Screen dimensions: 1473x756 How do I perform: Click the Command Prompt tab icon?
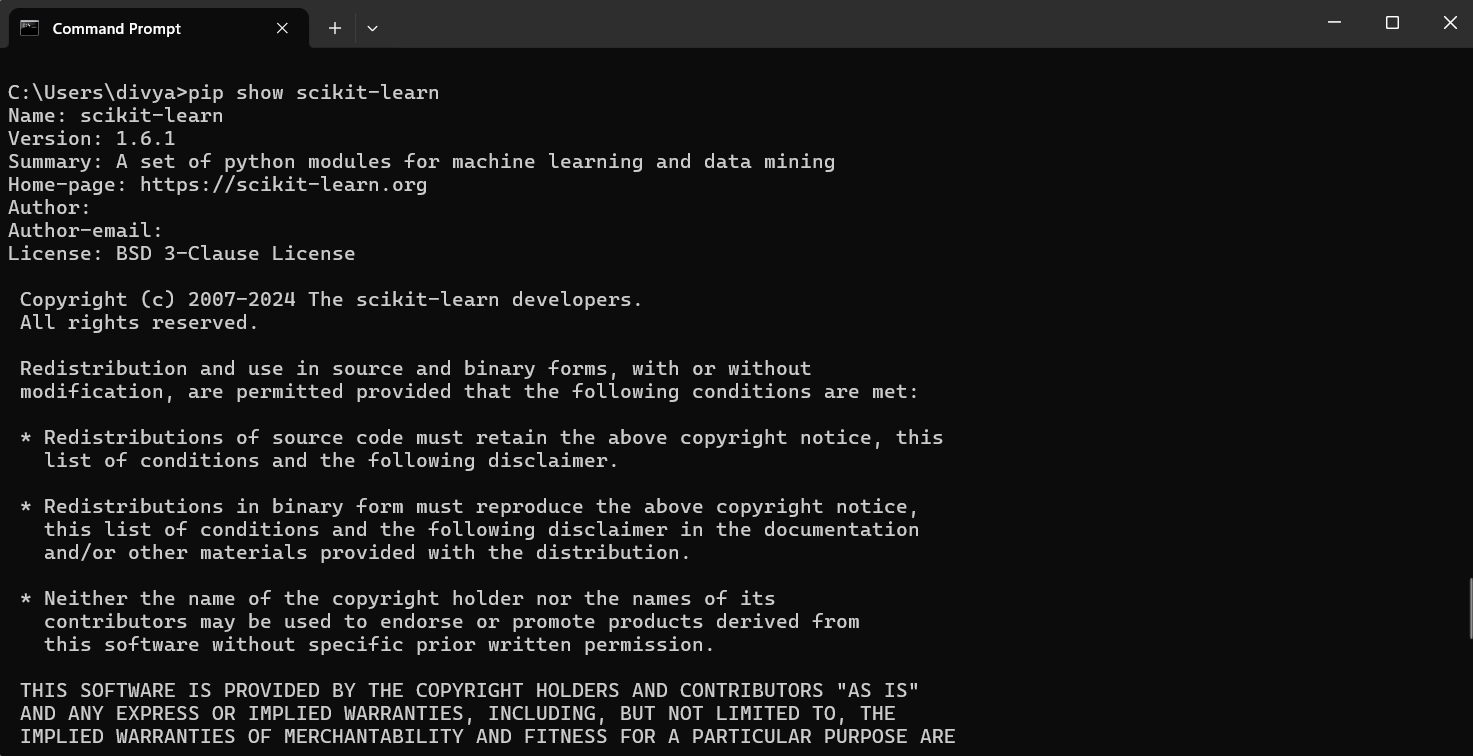[x=30, y=28]
